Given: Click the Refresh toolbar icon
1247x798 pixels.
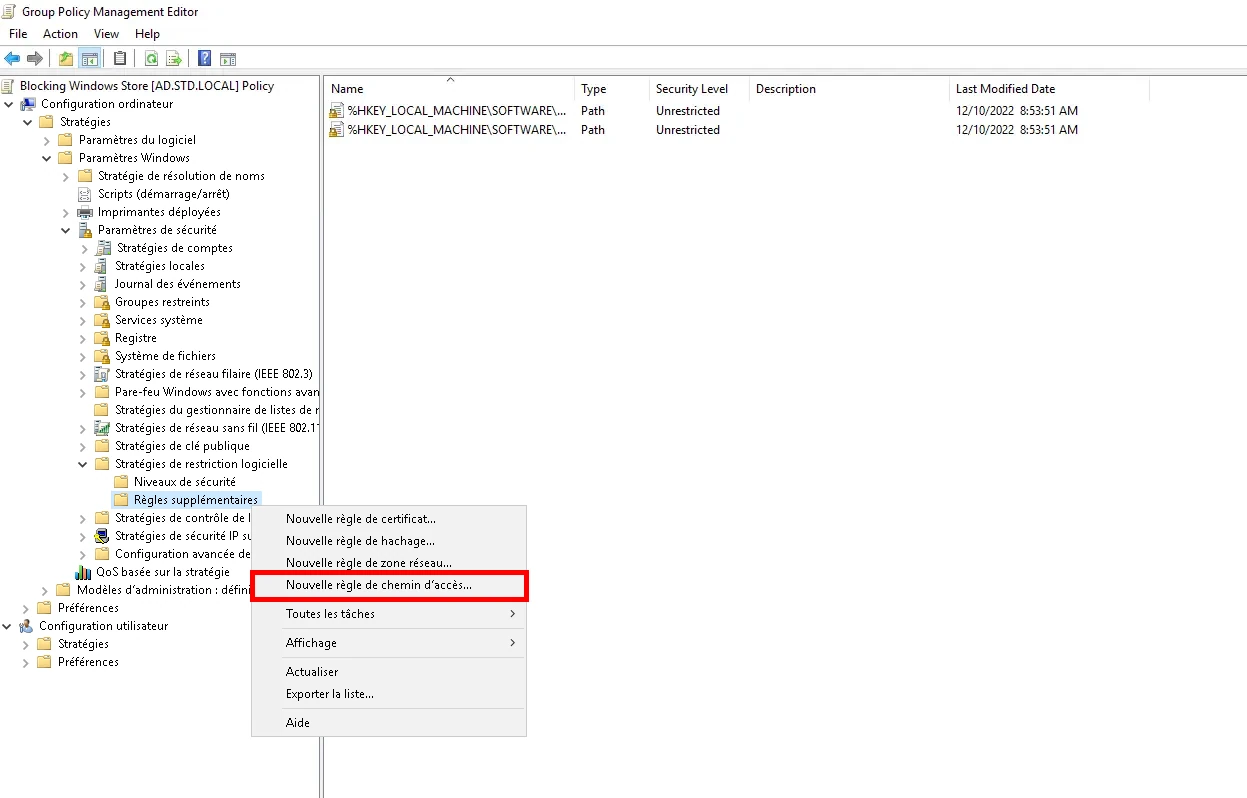Looking at the screenshot, I should point(152,59).
